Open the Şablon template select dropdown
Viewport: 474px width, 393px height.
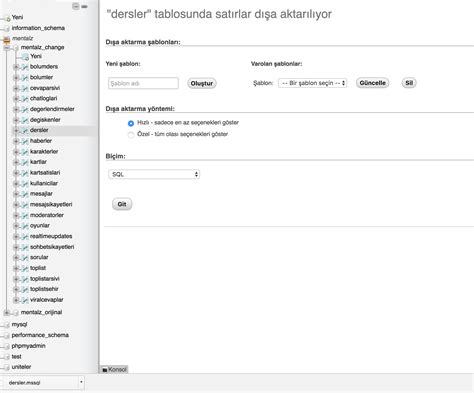(313, 83)
